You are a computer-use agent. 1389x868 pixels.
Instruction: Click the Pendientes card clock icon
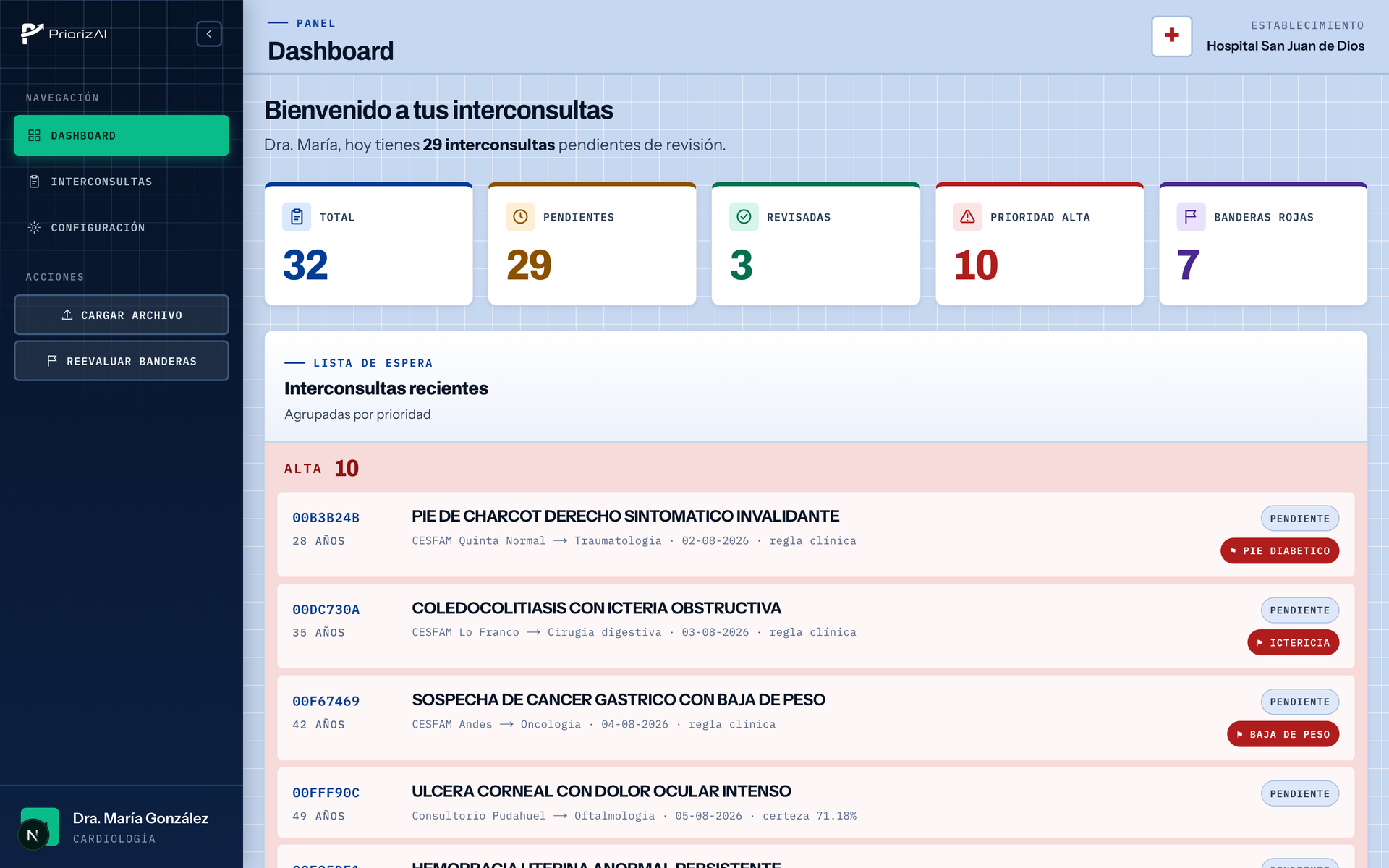pos(520,217)
